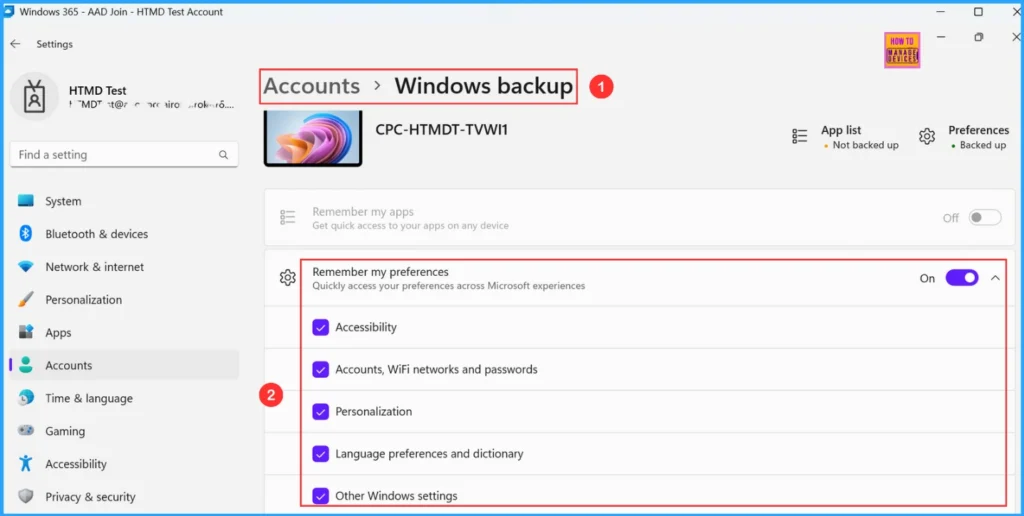The width and height of the screenshot is (1024, 516).
Task: Click the App list Not backed up status
Action: (865, 145)
